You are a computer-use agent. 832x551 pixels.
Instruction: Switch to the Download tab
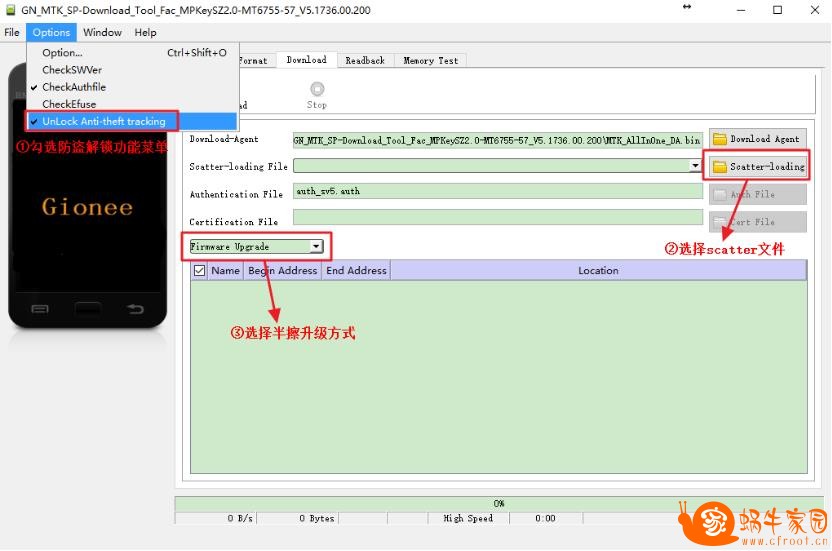click(x=306, y=60)
